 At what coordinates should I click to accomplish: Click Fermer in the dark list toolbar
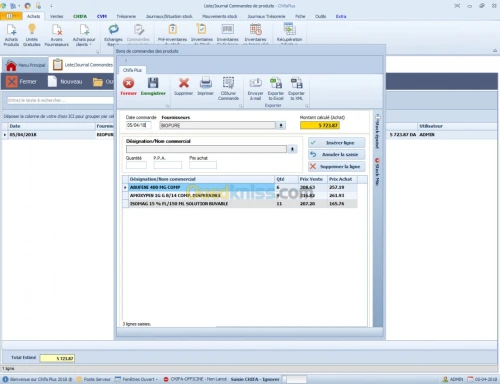(22, 82)
